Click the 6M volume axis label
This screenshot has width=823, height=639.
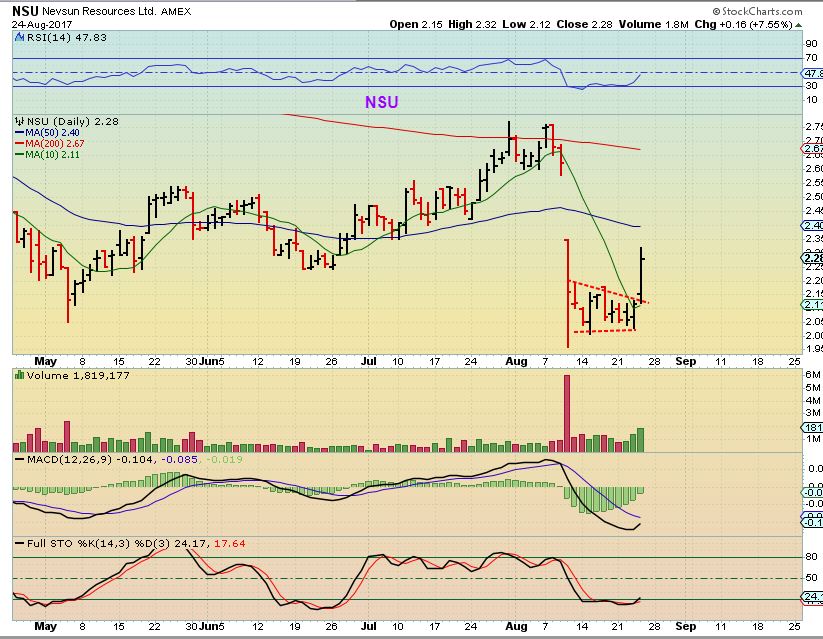point(813,374)
